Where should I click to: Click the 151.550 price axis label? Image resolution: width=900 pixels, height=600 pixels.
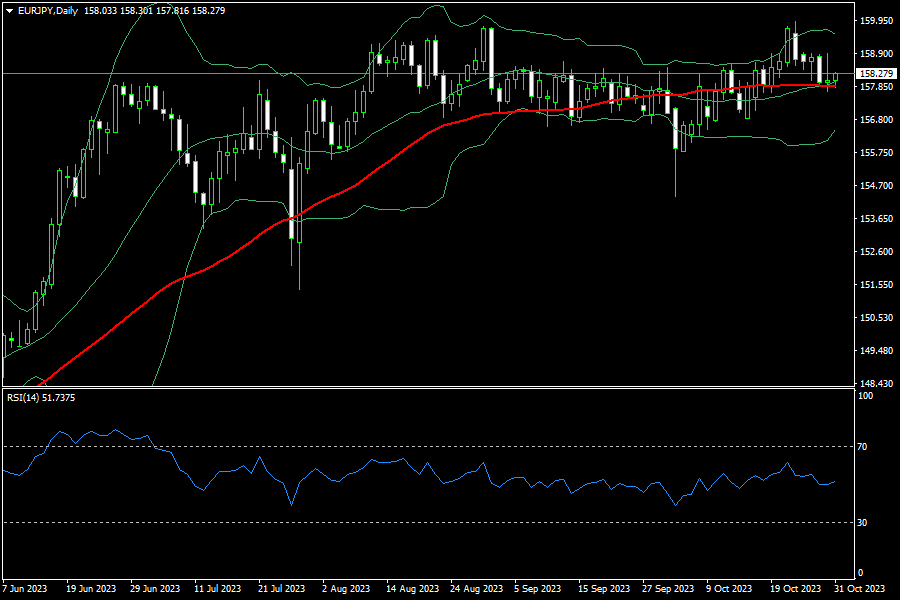[876, 285]
